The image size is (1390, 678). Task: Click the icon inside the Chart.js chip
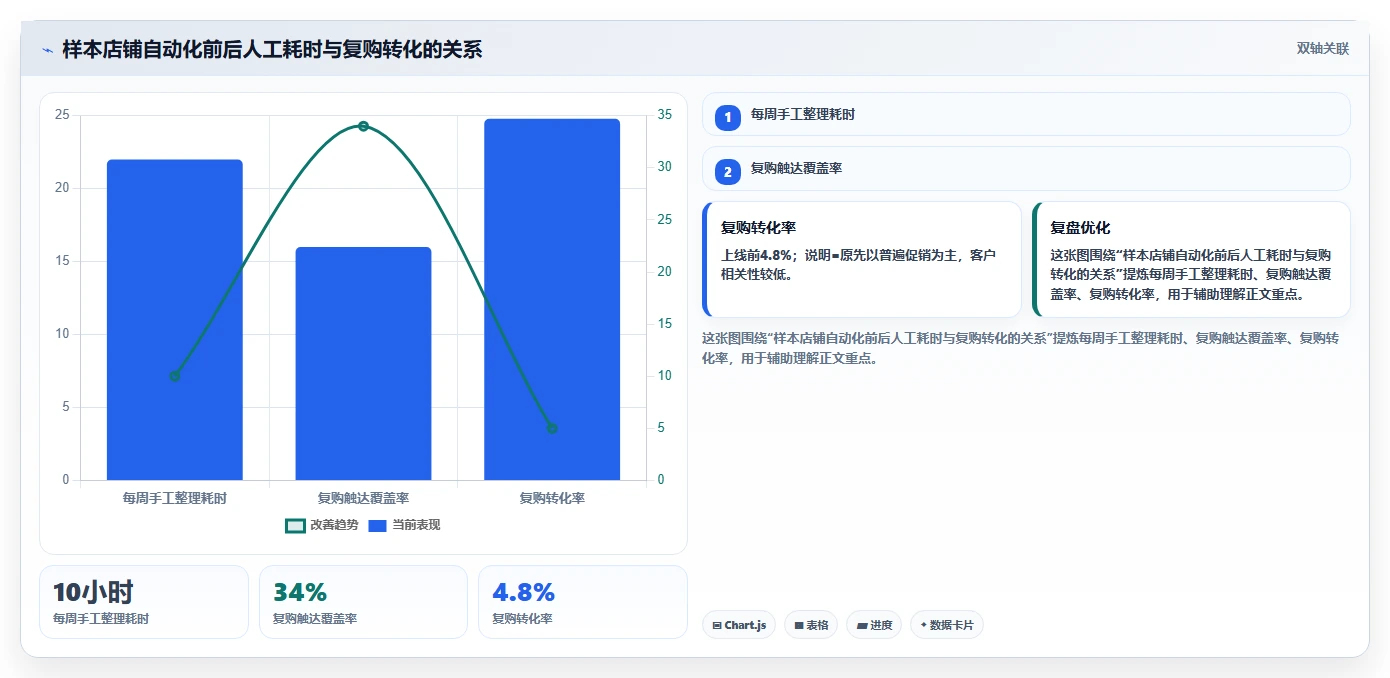pyautogui.click(x=717, y=626)
